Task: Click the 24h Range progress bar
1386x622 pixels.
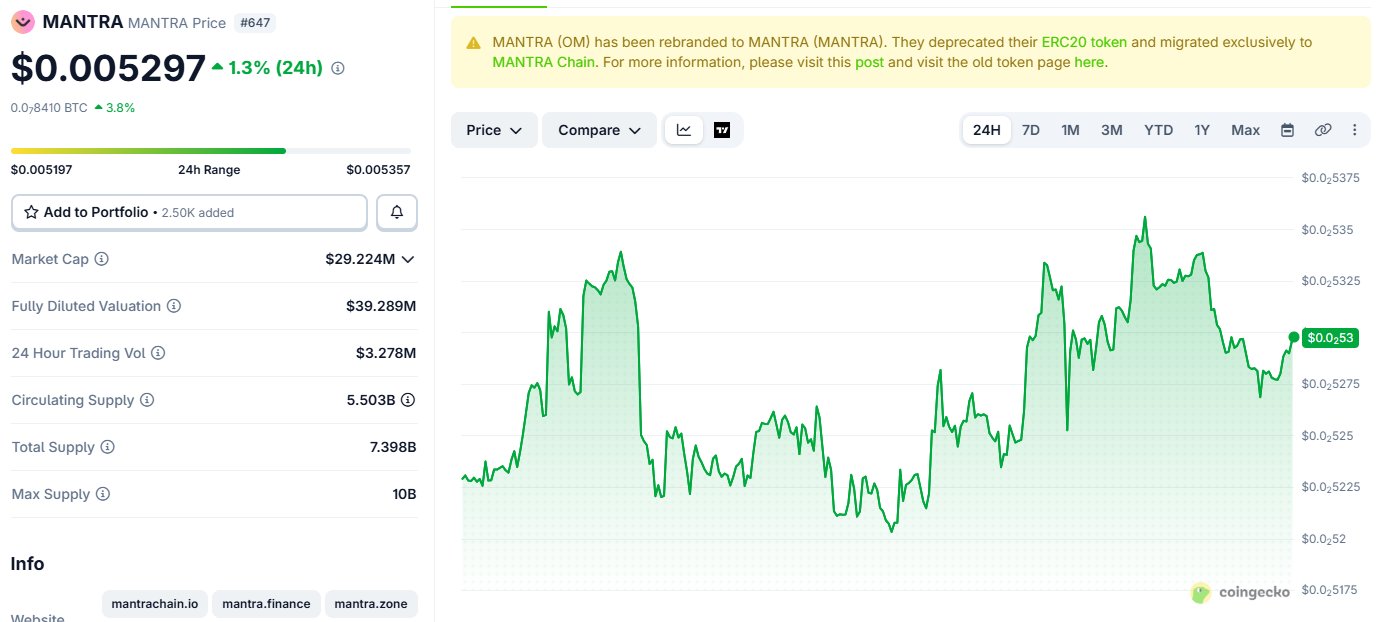Action: point(211,151)
